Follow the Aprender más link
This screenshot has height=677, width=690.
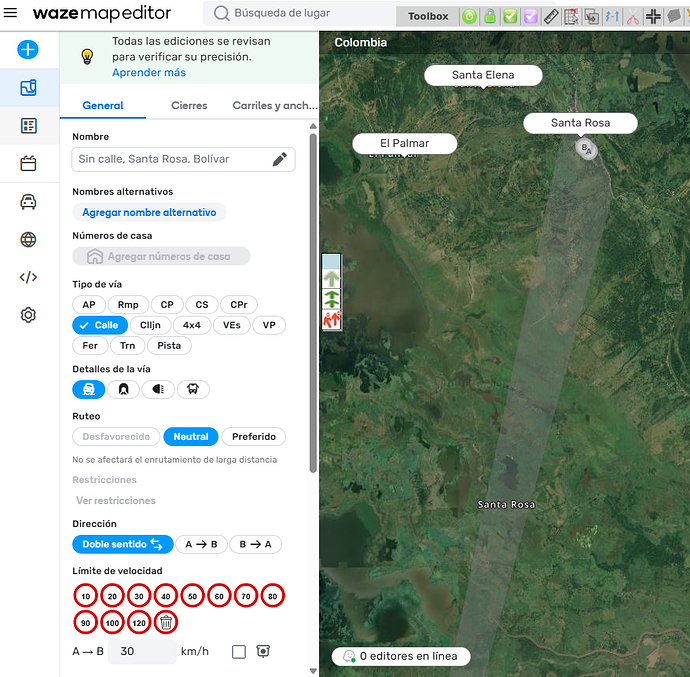[148, 73]
